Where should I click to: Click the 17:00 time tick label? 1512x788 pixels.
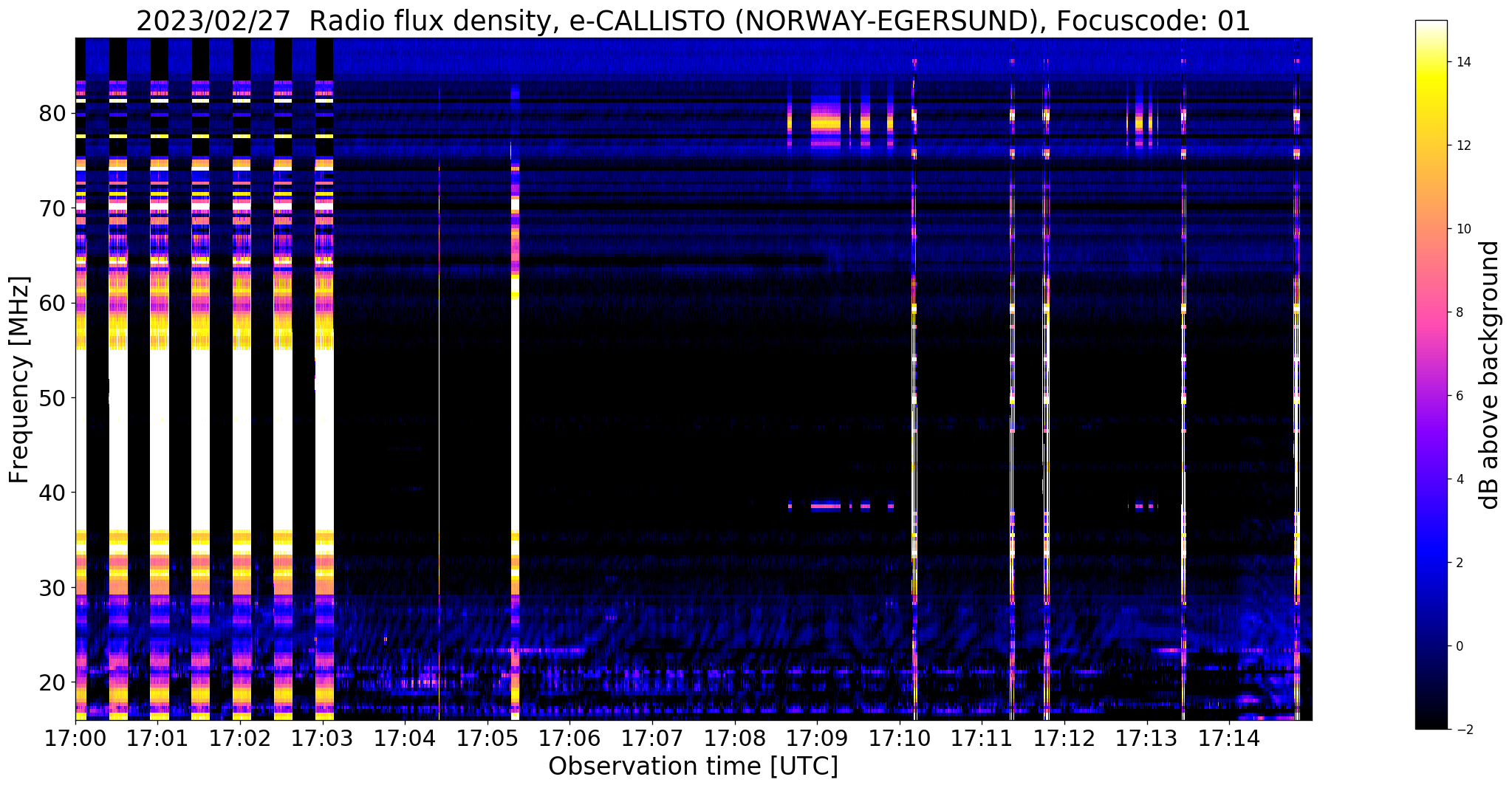click(75, 739)
